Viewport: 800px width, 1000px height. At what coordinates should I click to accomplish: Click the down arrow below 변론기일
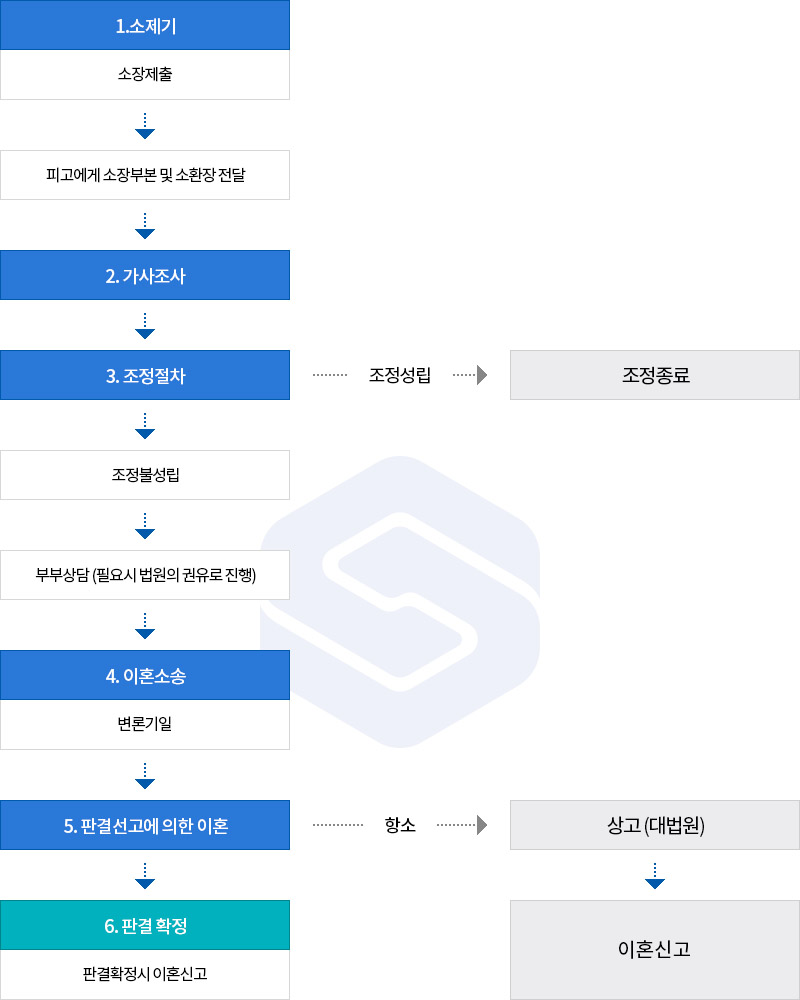145,776
